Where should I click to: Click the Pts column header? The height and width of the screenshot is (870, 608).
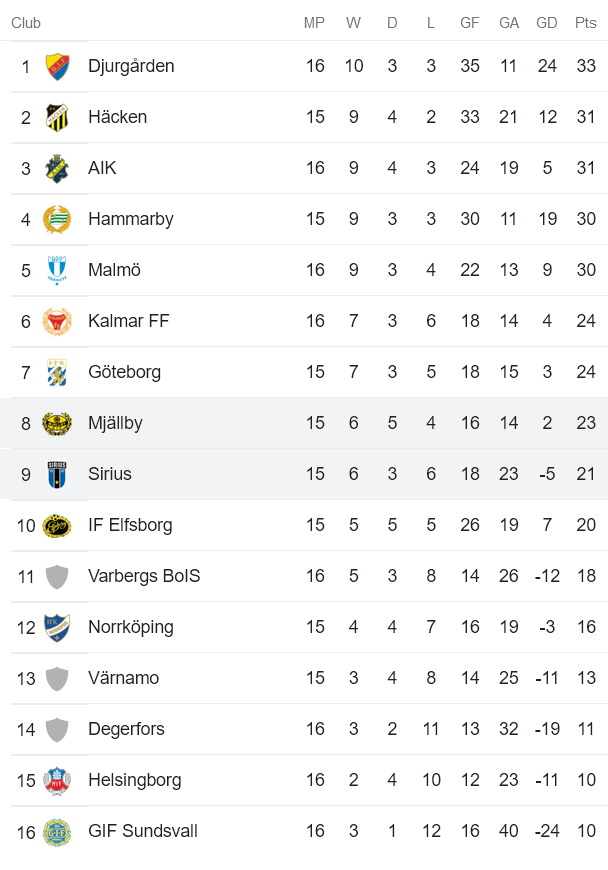coord(585,23)
